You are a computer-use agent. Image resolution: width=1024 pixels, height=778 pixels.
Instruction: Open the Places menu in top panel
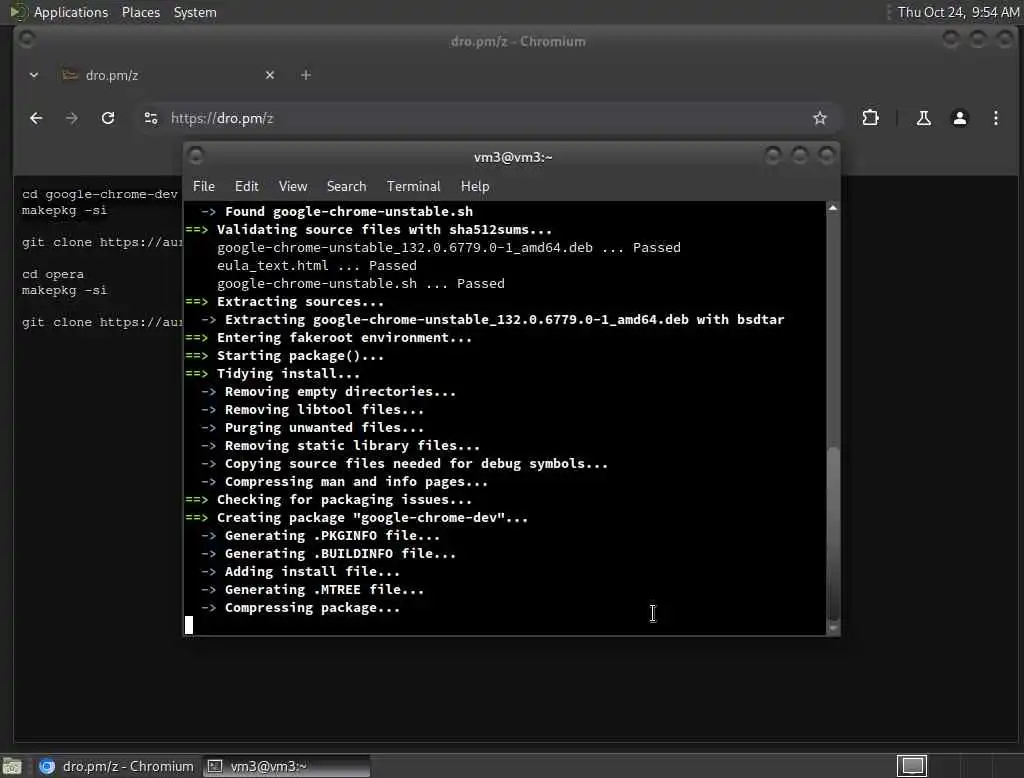tap(141, 12)
